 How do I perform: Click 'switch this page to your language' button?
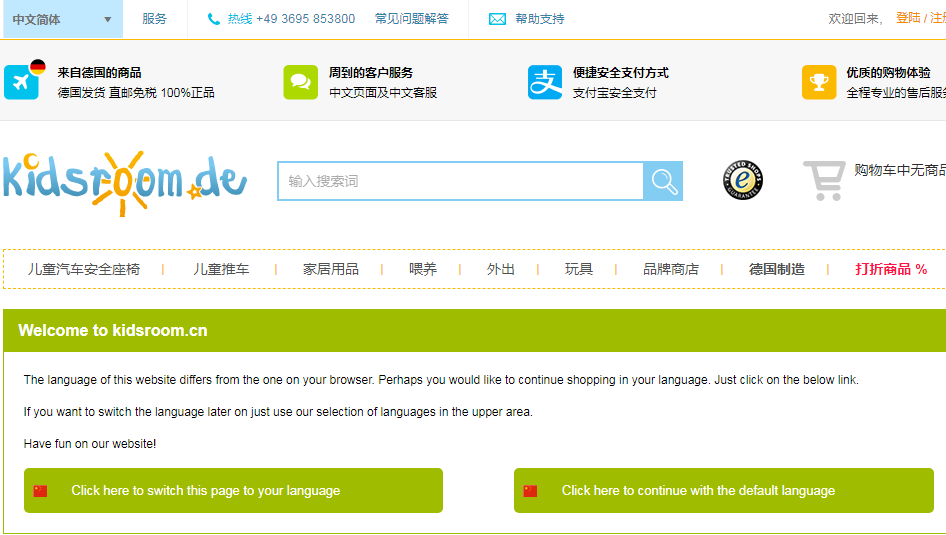pos(233,490)
